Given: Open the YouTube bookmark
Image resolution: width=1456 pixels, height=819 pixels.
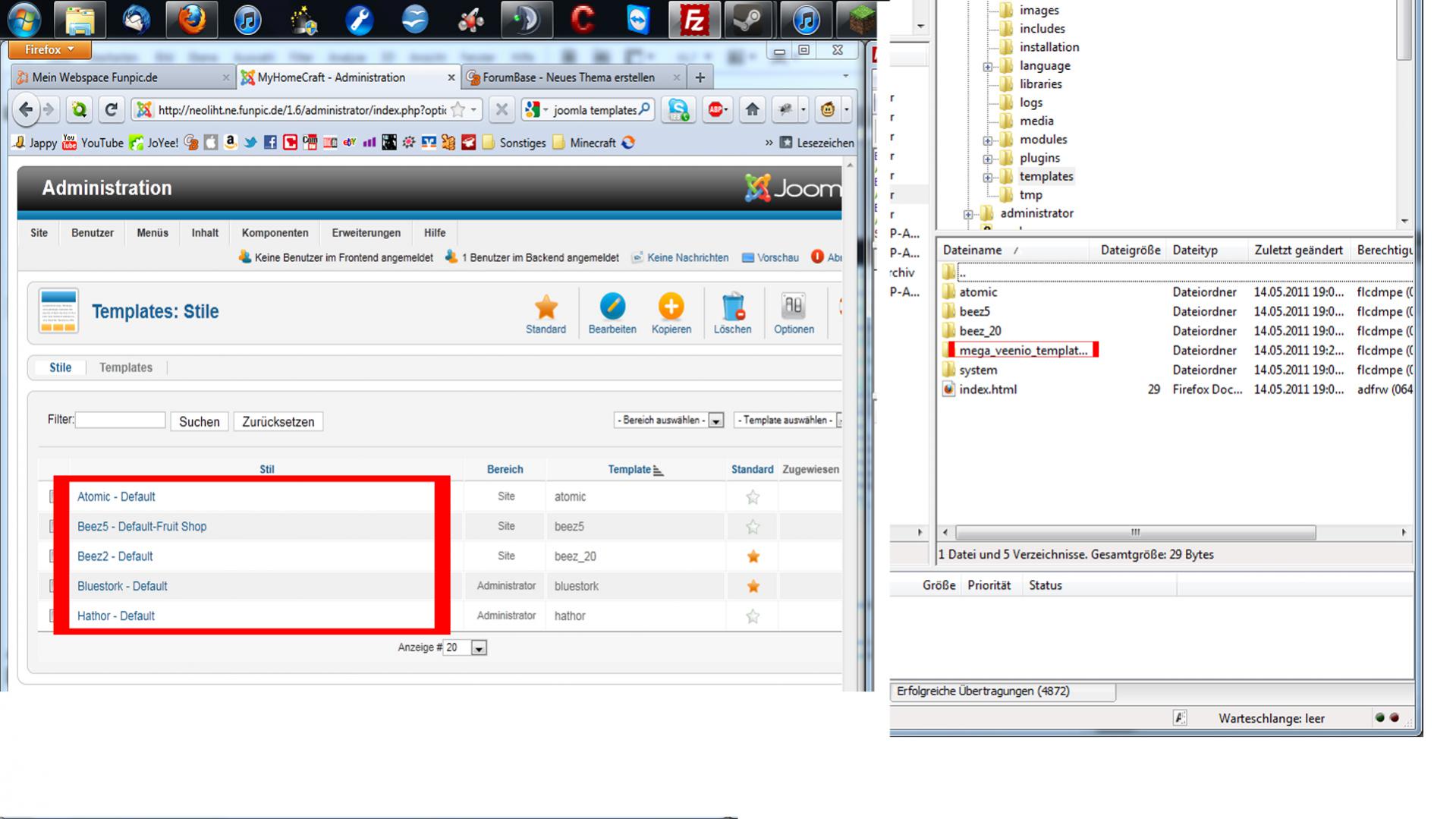Looking at the screenshot, I should (x=93, y=143).
